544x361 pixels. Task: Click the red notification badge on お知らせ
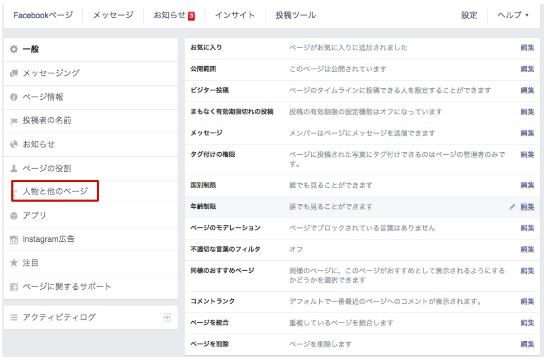[x=192, y=16]
